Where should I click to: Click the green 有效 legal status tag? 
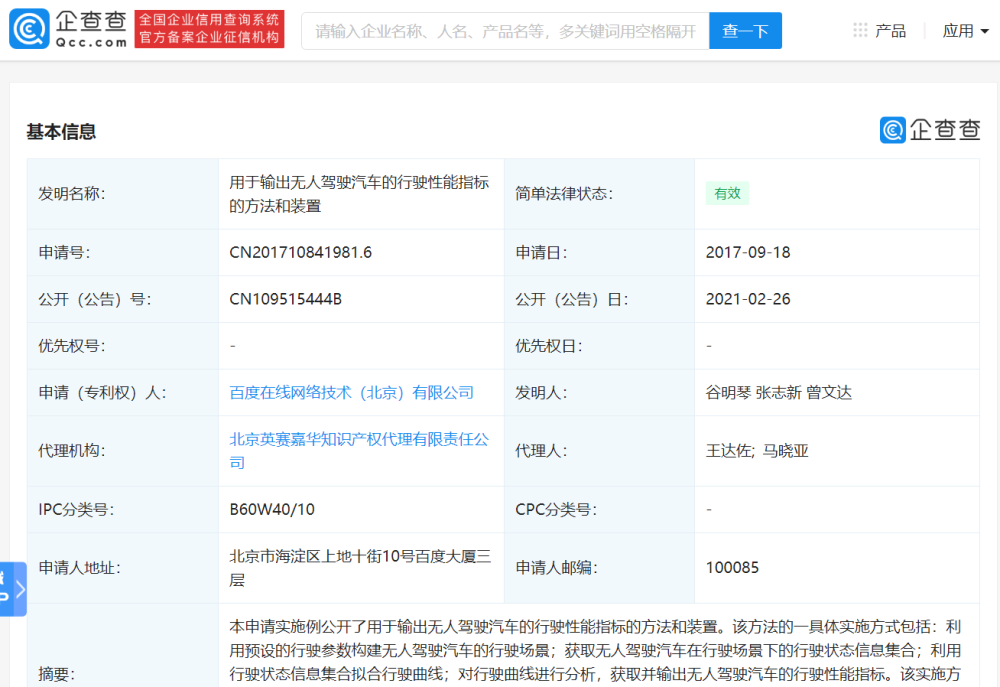(x=727, y=193)
